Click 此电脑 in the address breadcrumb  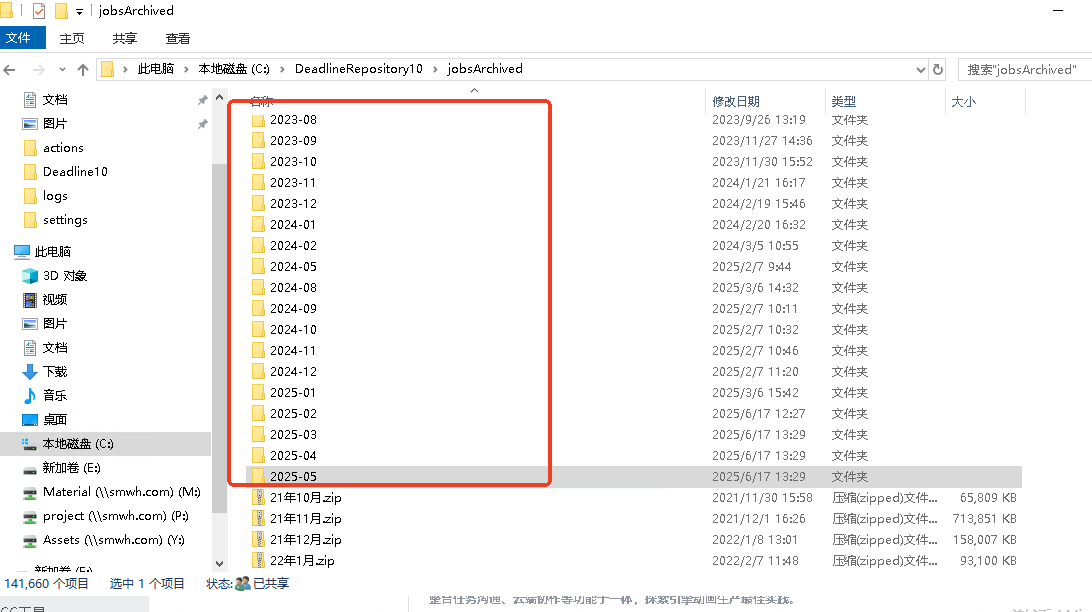click(x=156, y=69)
